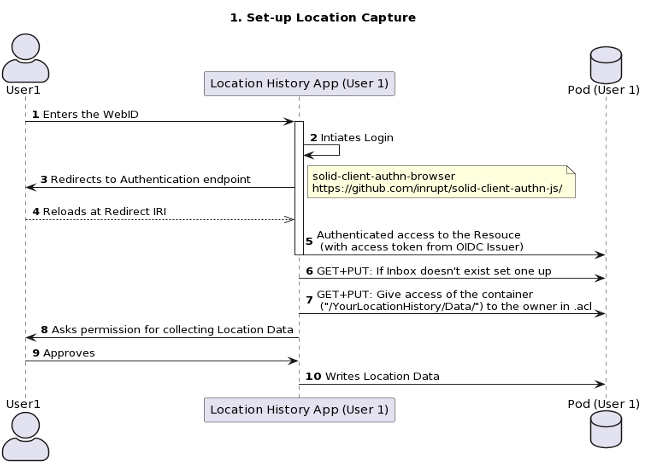The height and width of the screenshot is (464, 647).
Task: Click the bottom 'Pod (User 1)' label
Action: pos(604,404)
